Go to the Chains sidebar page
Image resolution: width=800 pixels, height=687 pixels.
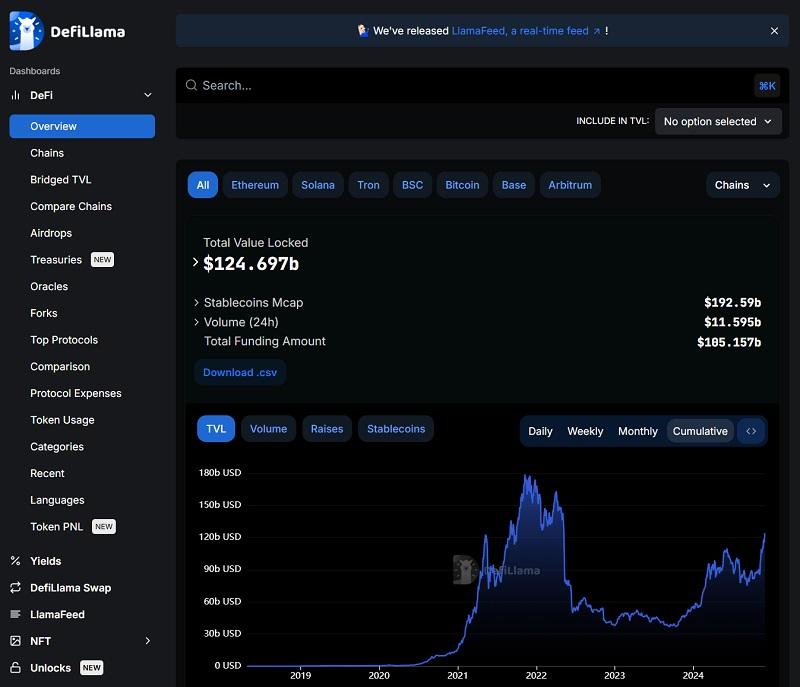[x=47, y=153]
